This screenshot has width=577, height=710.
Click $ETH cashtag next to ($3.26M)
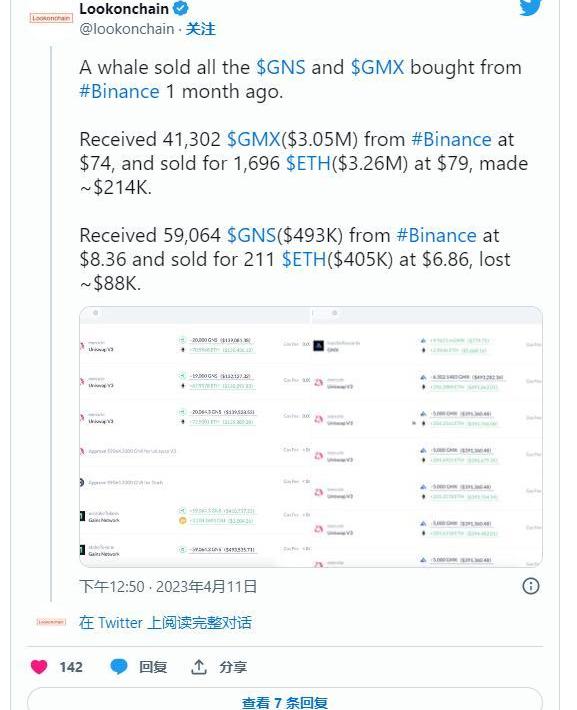tap(308, 163)
